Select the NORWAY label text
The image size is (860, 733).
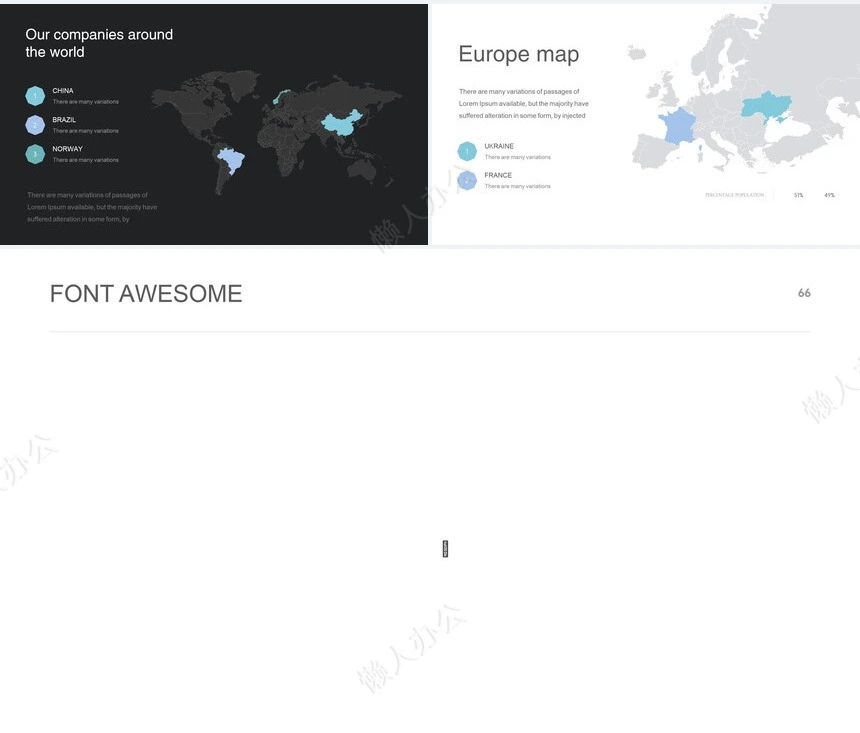68,149
